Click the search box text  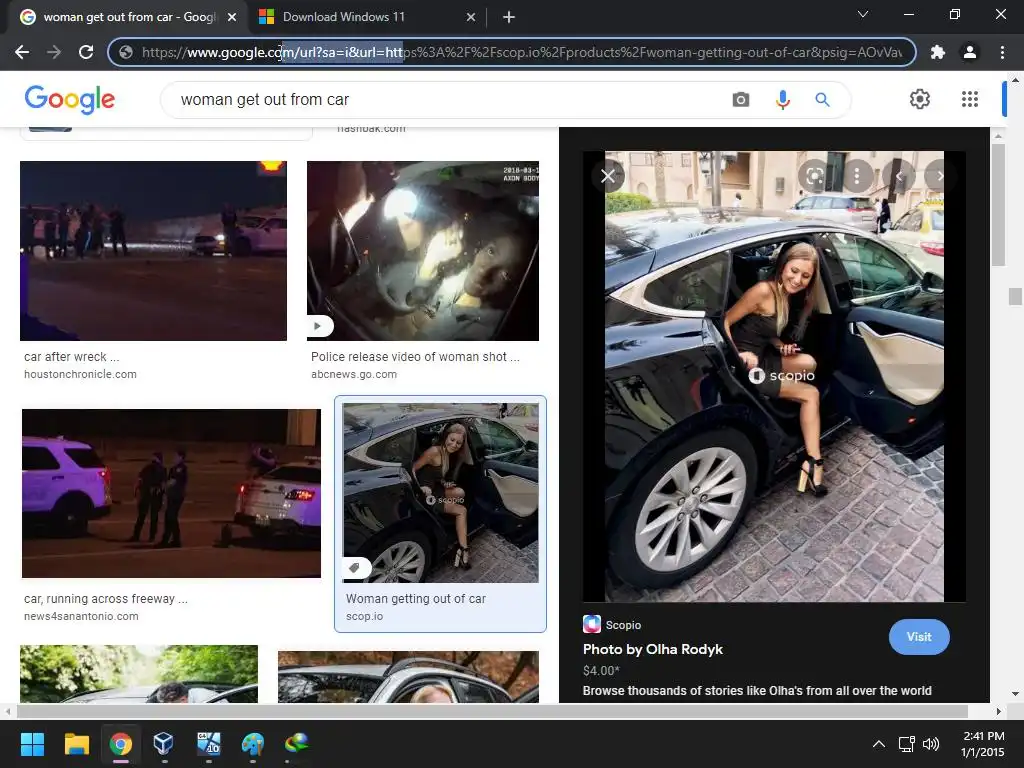click(x=264, y=100)
